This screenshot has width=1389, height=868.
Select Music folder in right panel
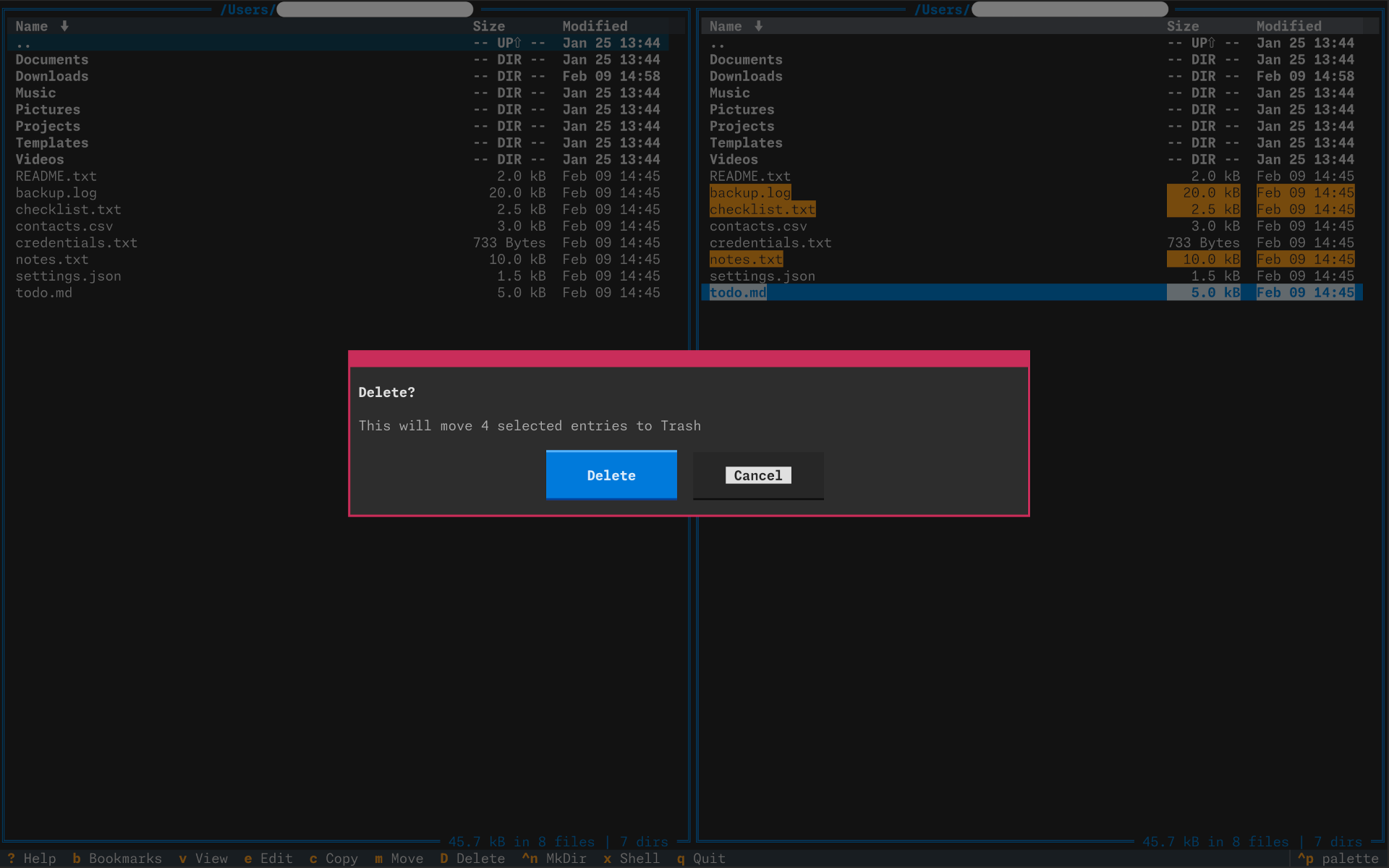tap(1032, 93)
